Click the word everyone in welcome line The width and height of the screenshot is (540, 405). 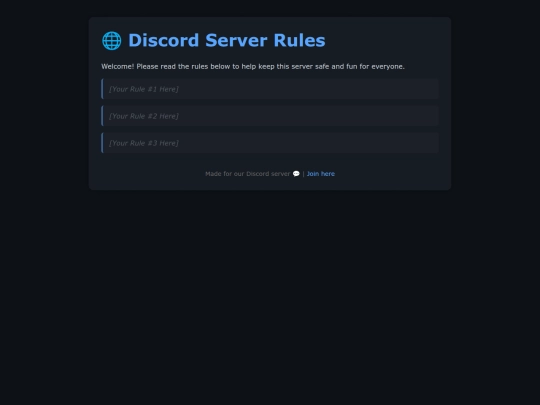click(388, 66)
